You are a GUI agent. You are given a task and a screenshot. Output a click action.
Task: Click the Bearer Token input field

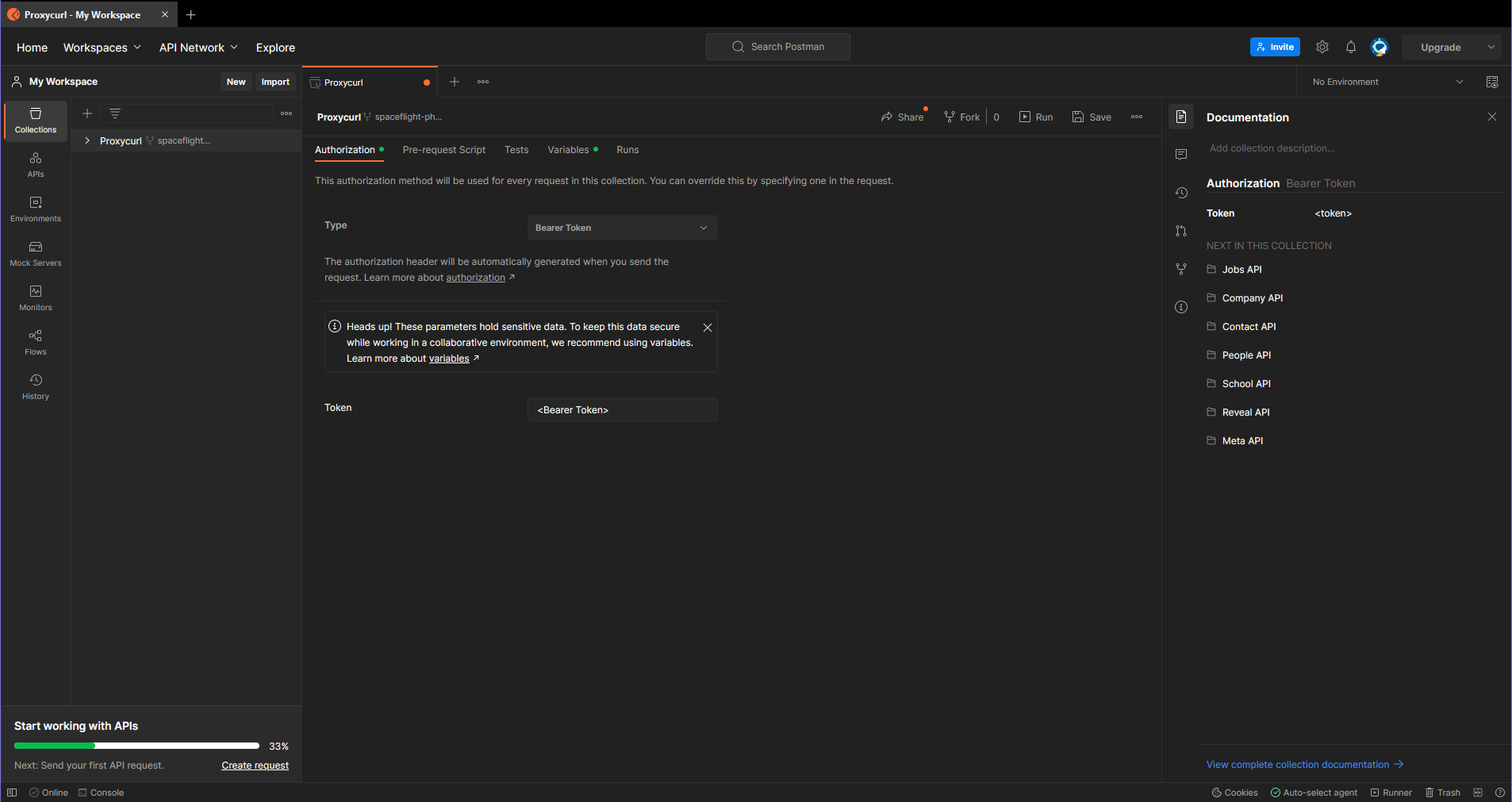pos(623,410)
